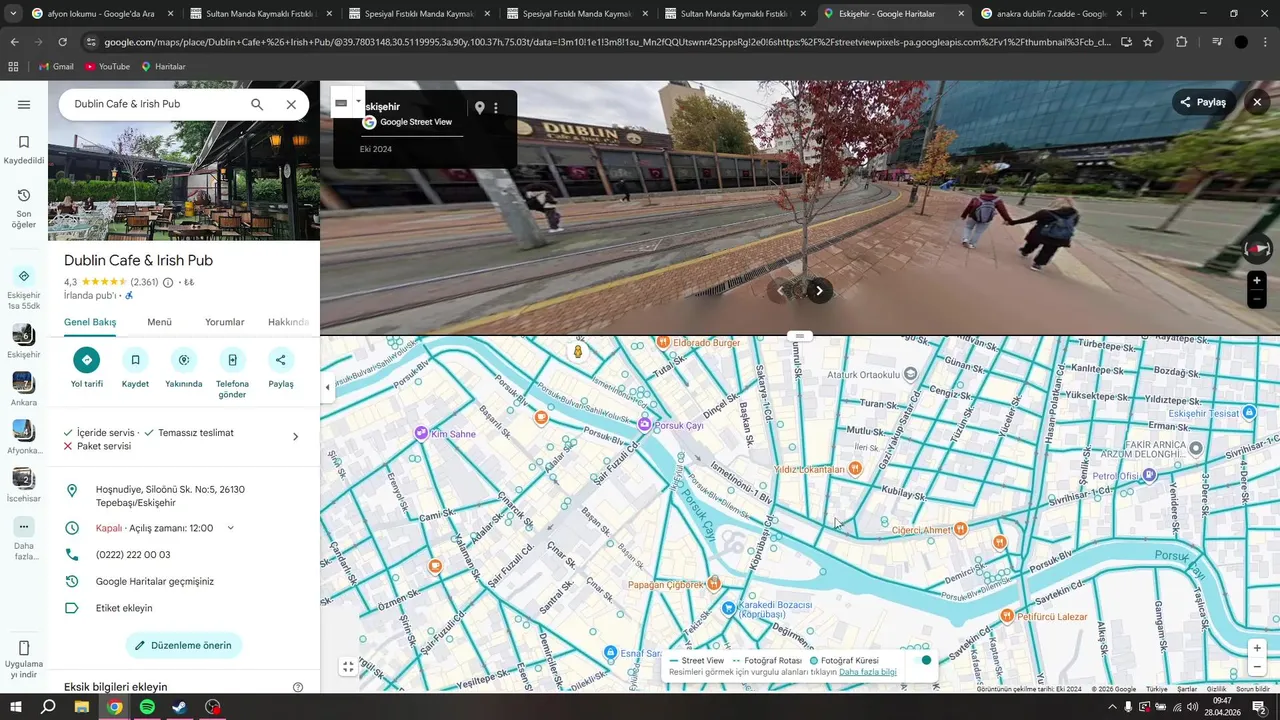Zoom out on the map
1280x720 pixels.
click(x=1257, y=667)
